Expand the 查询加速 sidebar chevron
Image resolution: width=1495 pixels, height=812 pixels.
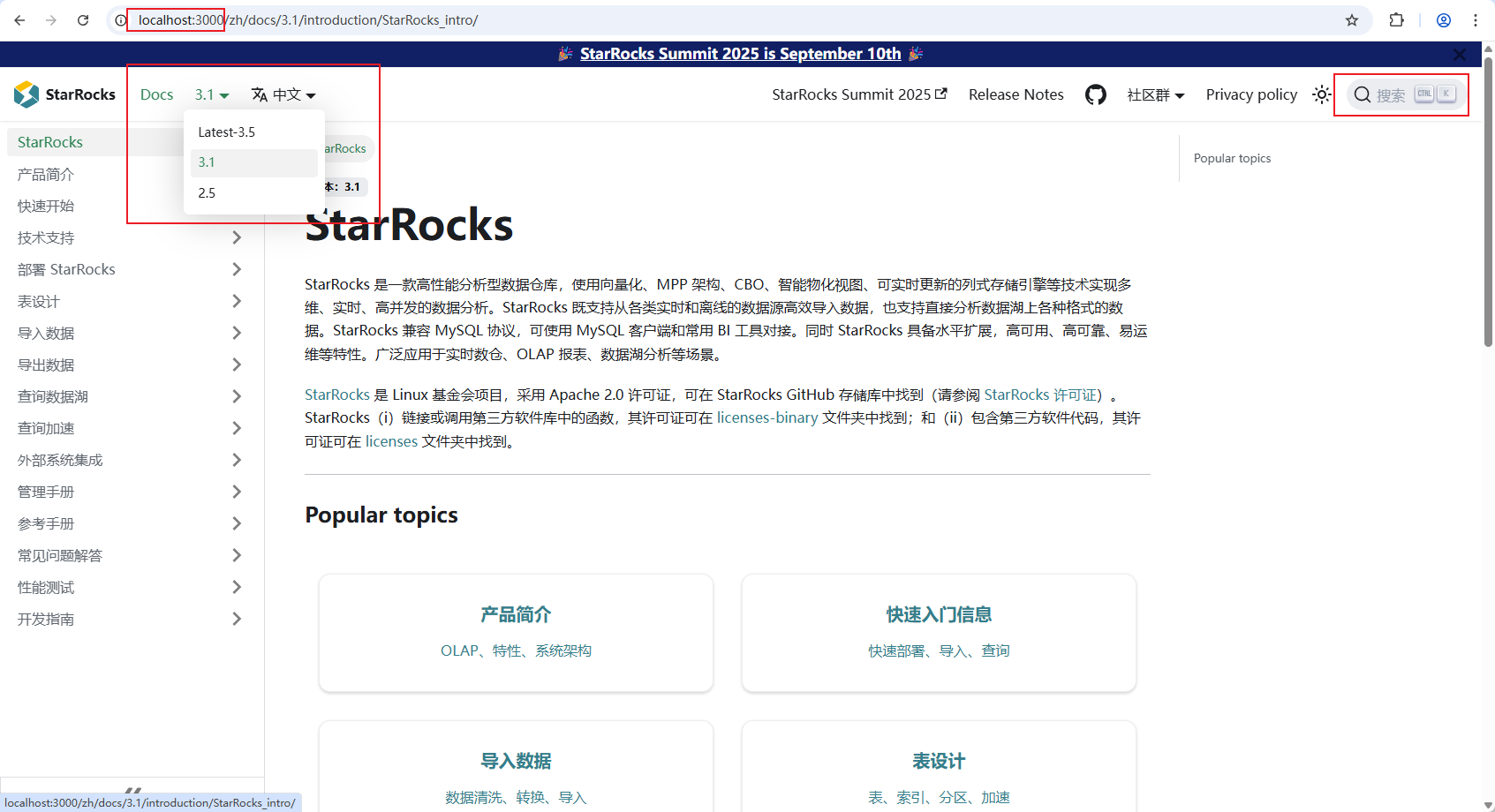click(237, 428)
